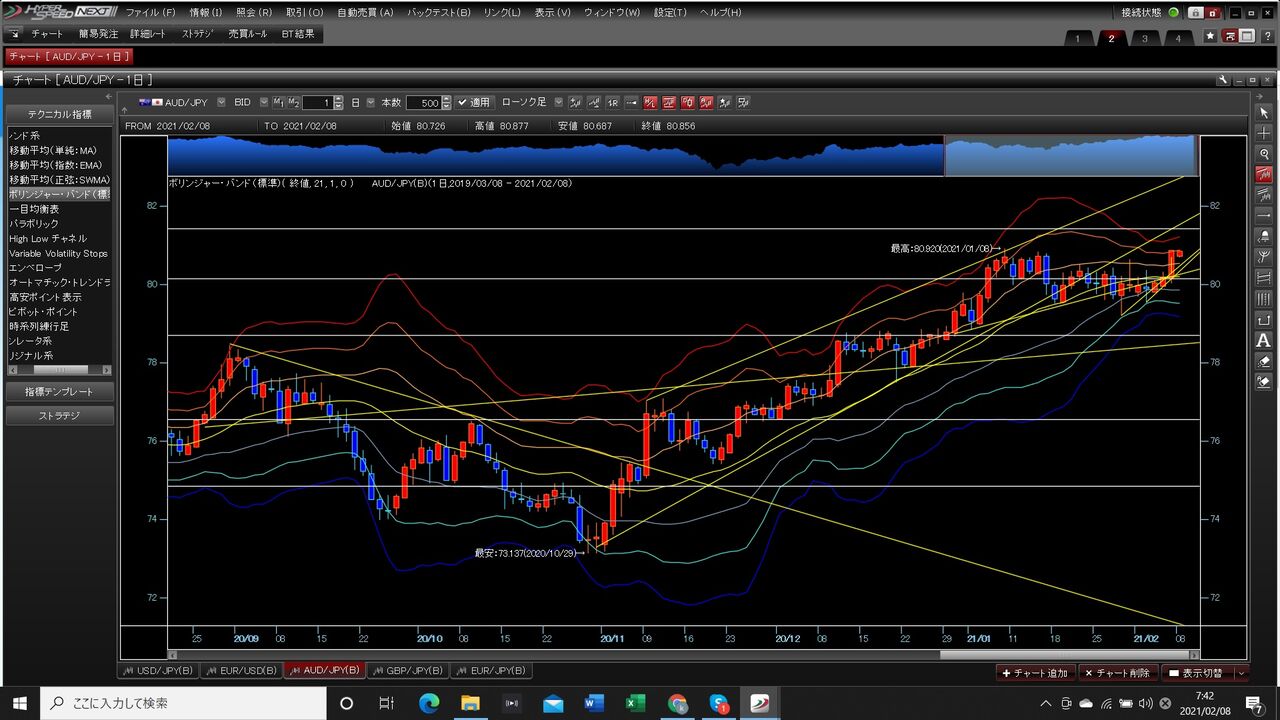Image resolution: width=1280 pixels, height=720 pixels.
Task: Click the period number stepper arrows
Action: (x=339, y=102)
